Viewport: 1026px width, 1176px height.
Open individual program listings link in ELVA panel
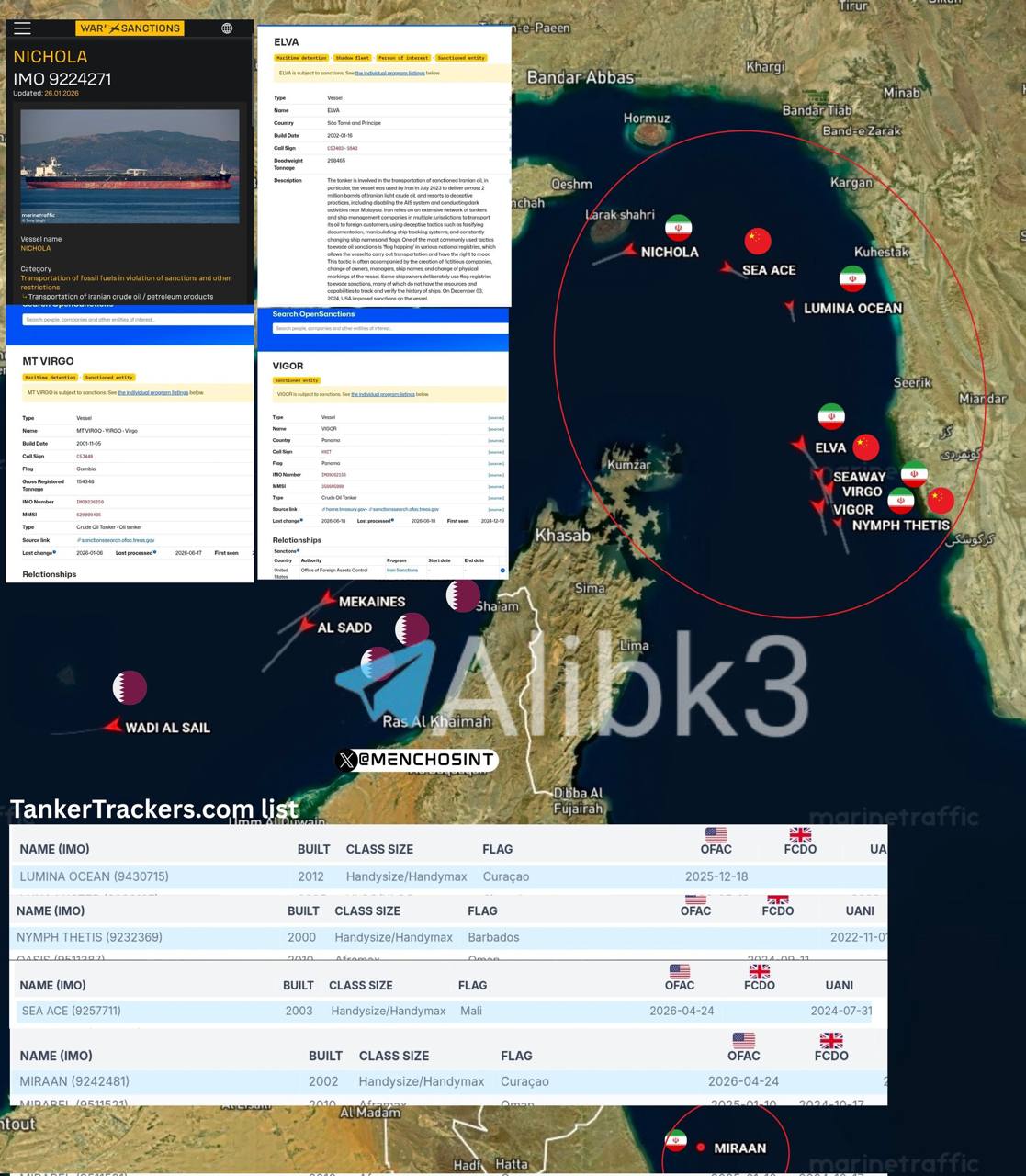click(389, 73)
